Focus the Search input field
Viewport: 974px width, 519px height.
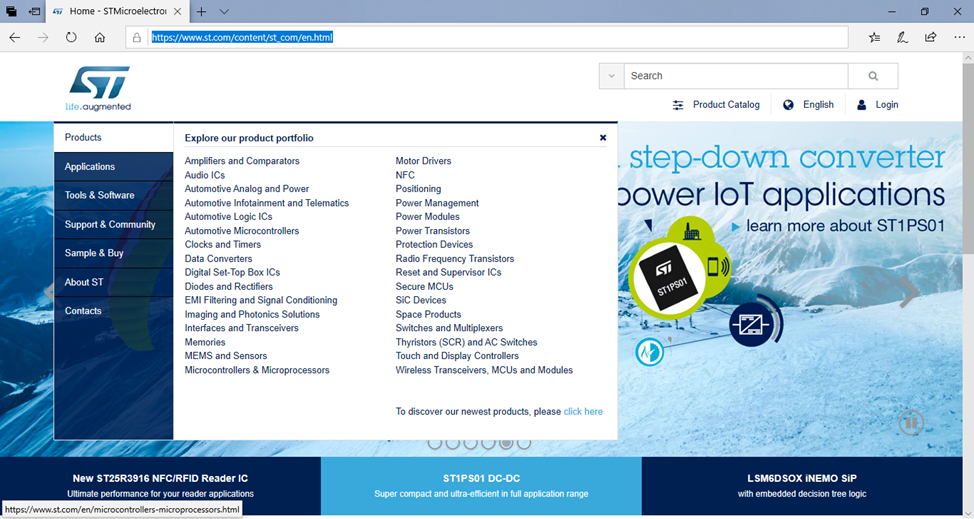735,76
